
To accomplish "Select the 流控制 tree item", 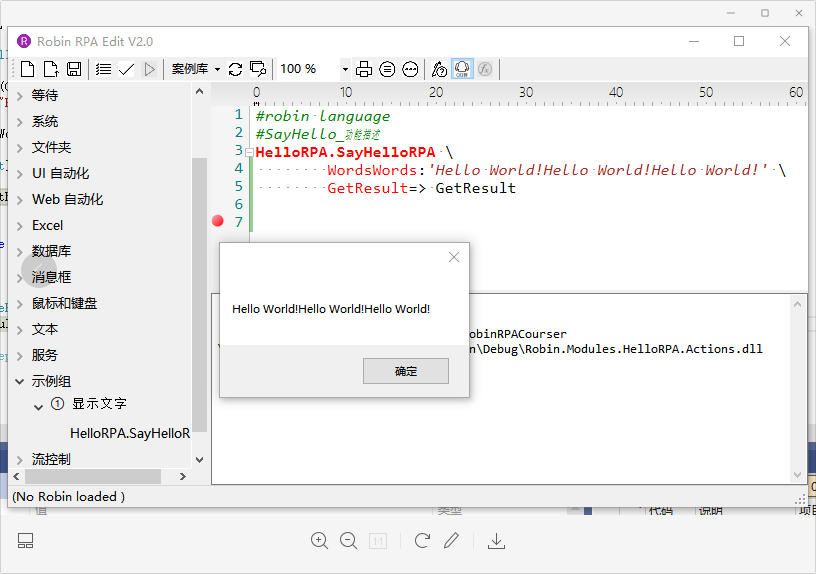I will [x=51, y=460].
